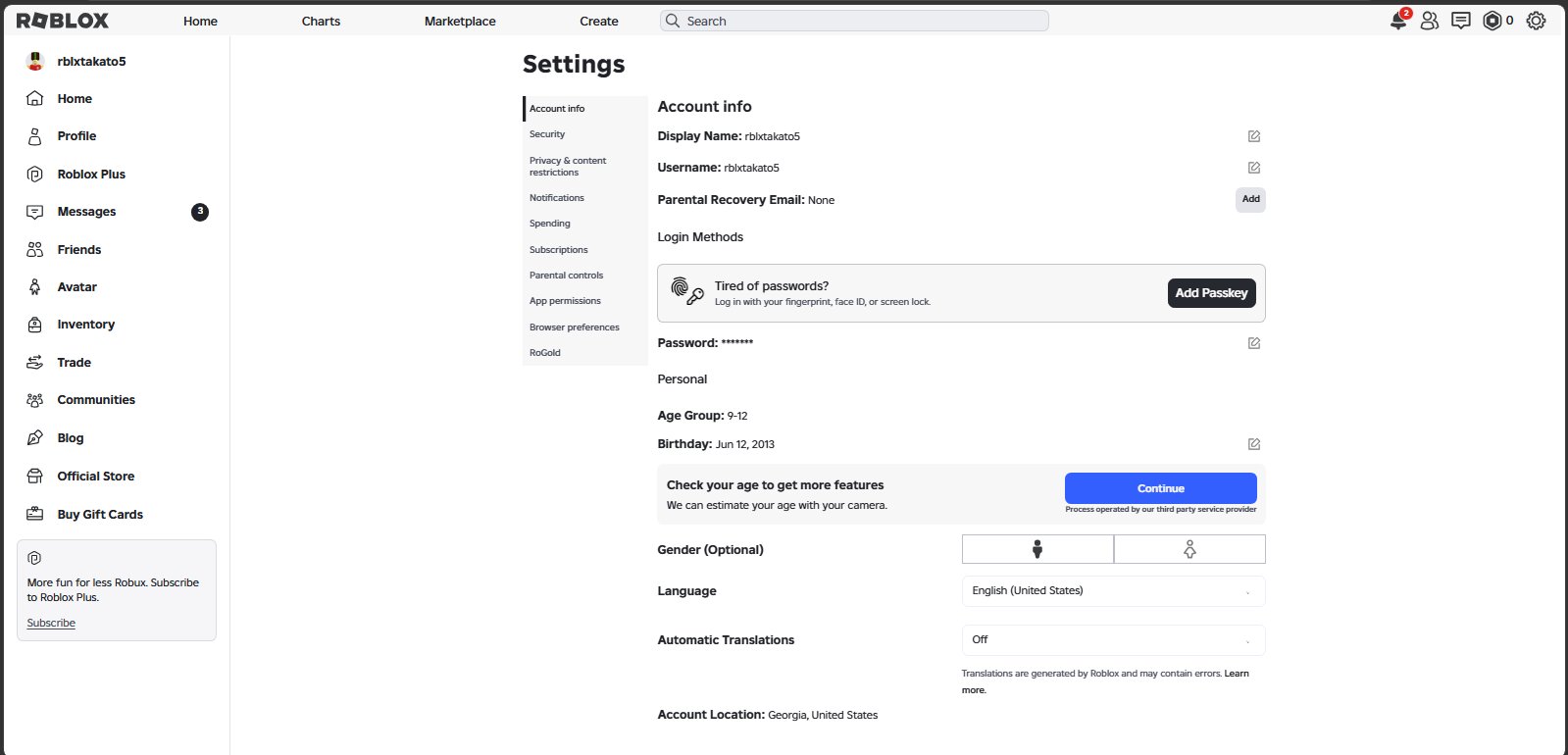Screen dimensions: 1568x755
Task: Open Create in the top navigation
Action: [x=599, y=21]
